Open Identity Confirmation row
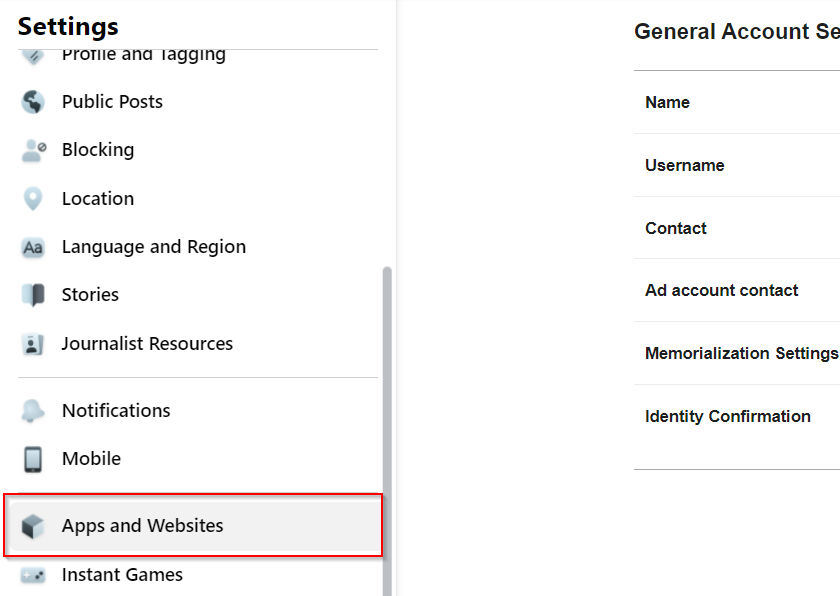840x596 pixels. (727, 416)
